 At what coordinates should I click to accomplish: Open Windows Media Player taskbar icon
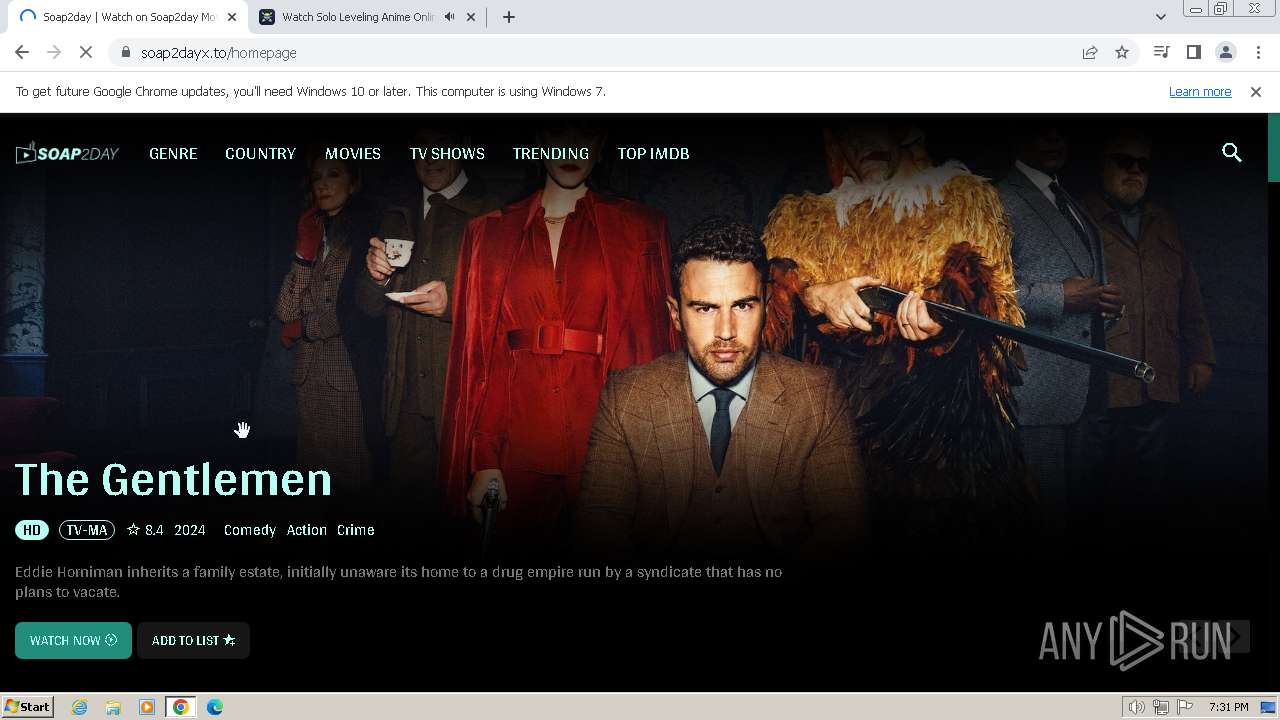(147, 707)
